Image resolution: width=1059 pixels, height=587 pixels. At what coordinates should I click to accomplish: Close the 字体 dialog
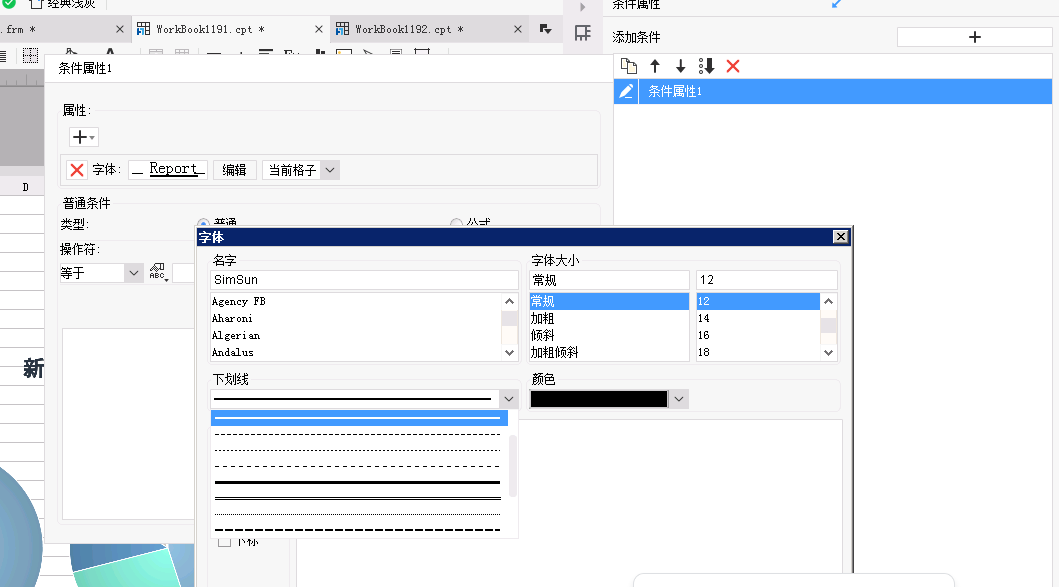(840, 236)
